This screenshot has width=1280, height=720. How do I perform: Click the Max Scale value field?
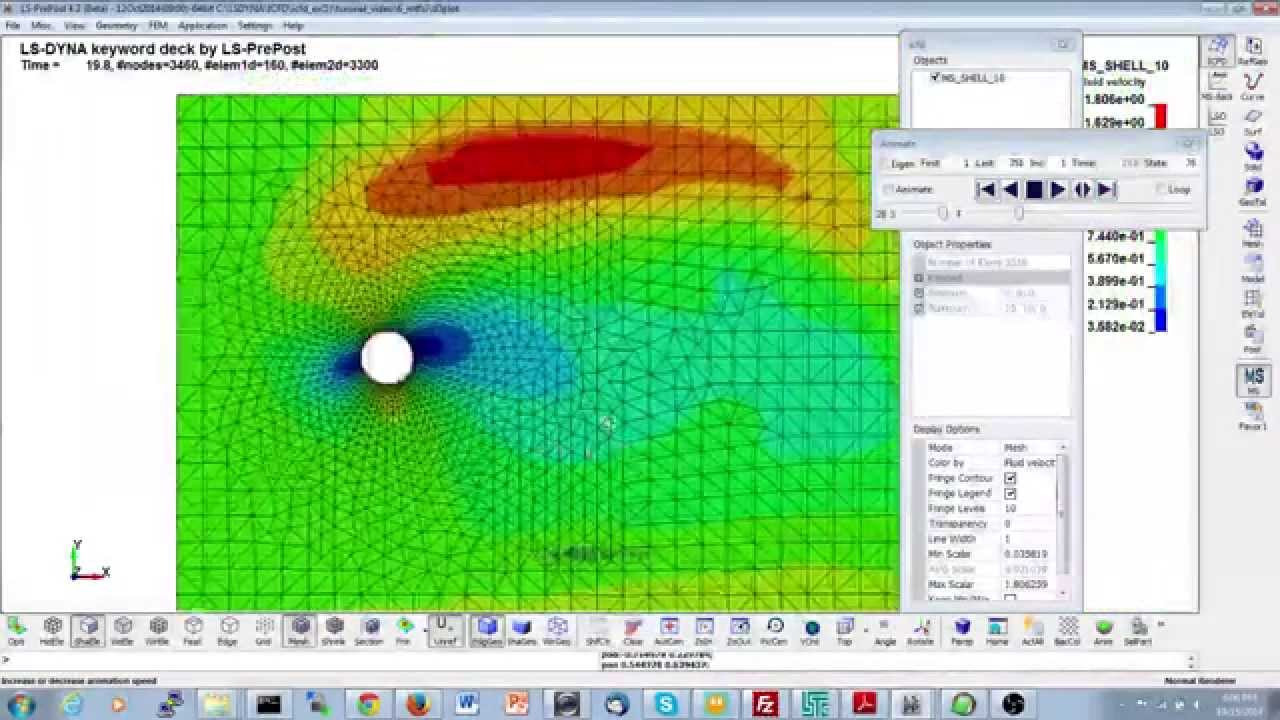[1029, 584]
